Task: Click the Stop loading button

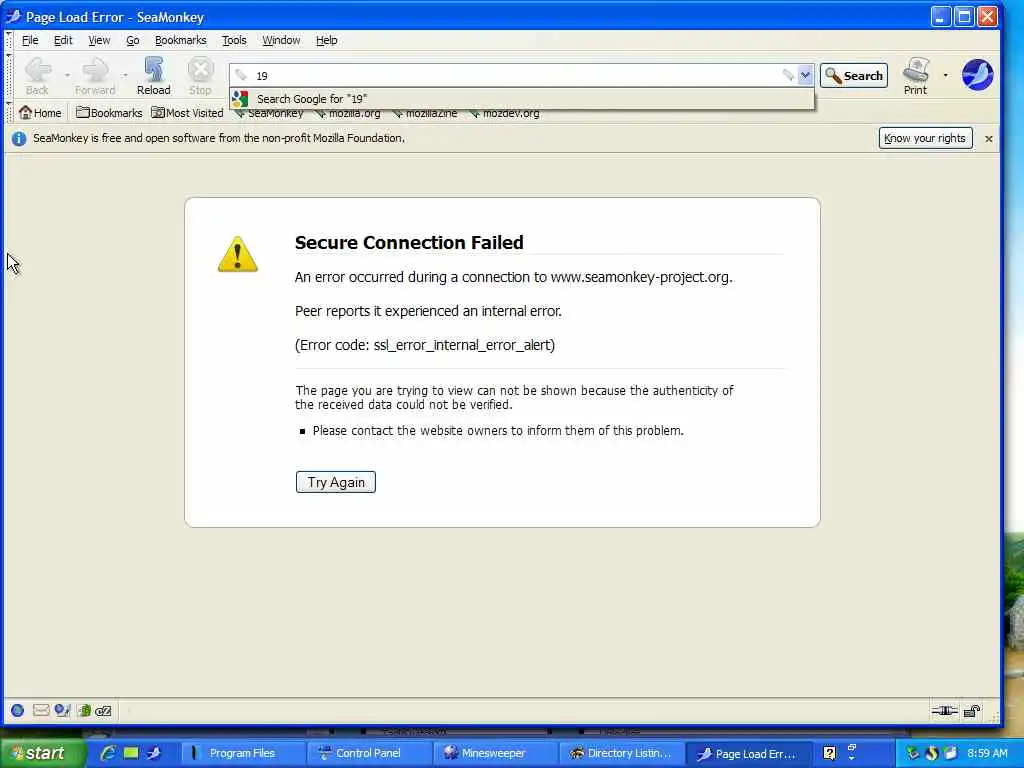Action: point(200,76)
